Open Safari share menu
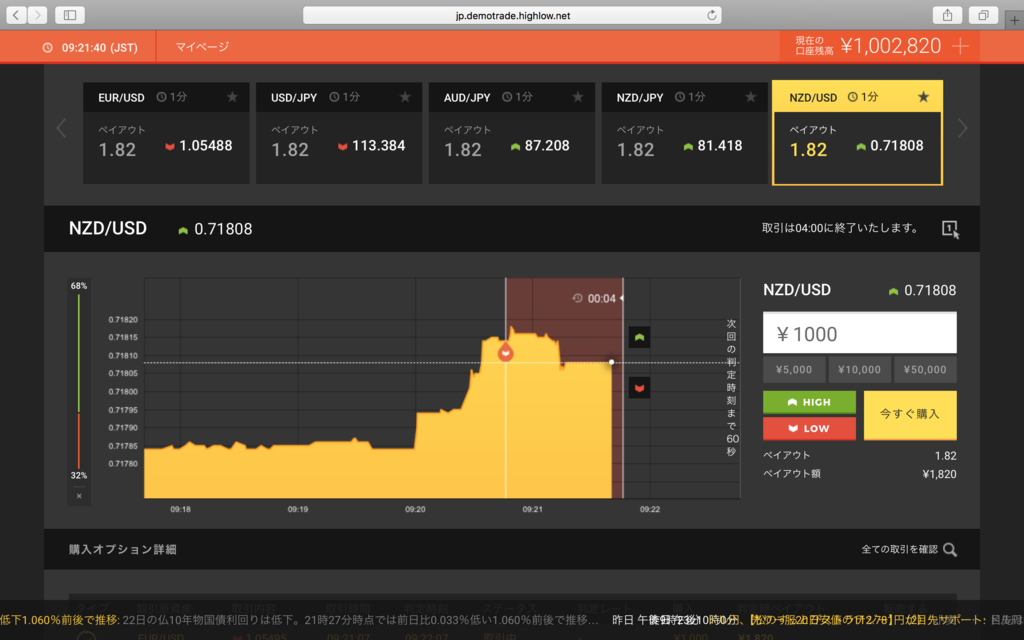Viewport: 1024px width, 640px height. [947, 15]
